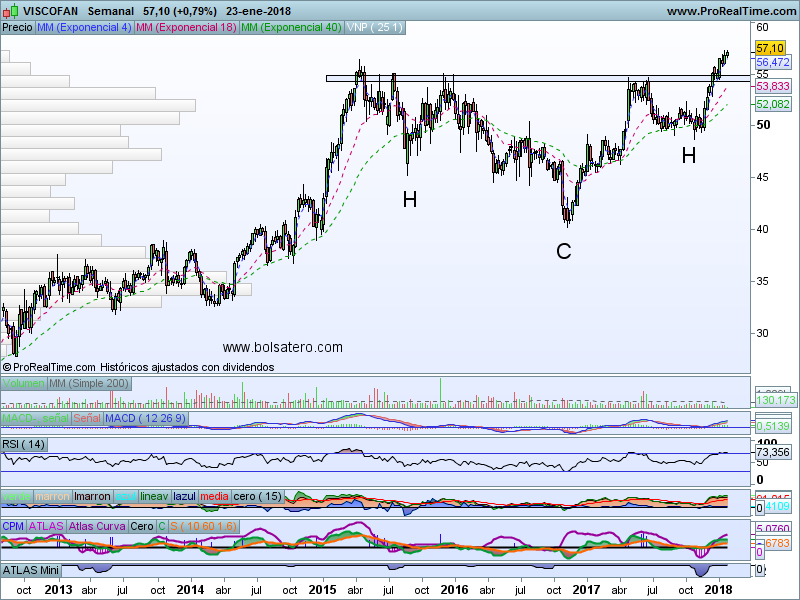Click the candlestick icon beside VISCOFAN title
The width and height of the screenshot is (800, 600).
click(7, 10)
